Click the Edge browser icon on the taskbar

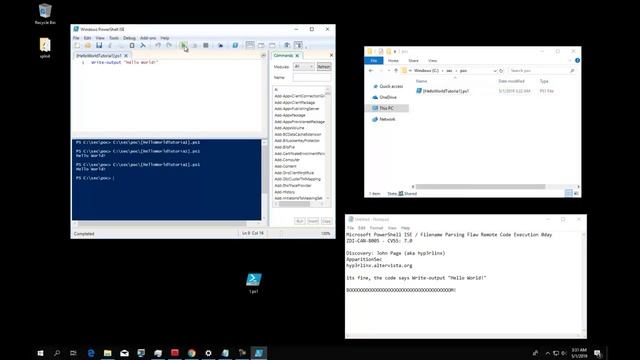click(91, 353)
